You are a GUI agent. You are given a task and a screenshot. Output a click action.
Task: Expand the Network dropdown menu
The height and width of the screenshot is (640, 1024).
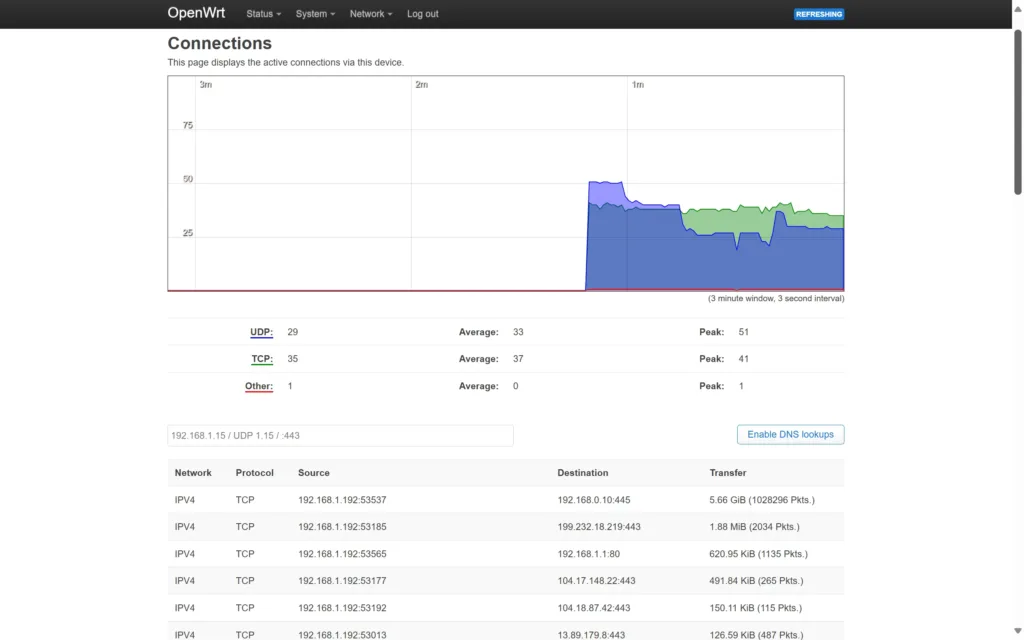click(x=370, y=14)
